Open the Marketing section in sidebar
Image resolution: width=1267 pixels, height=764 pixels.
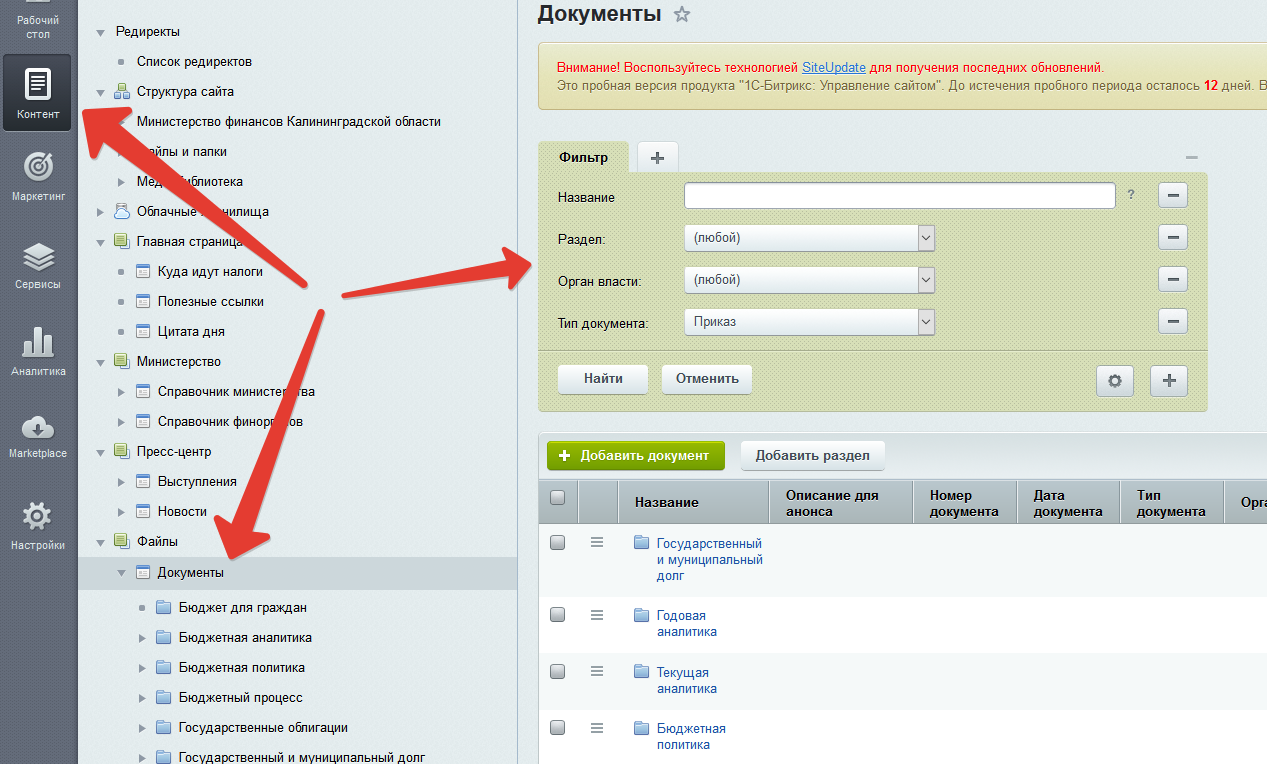point(38,176)
